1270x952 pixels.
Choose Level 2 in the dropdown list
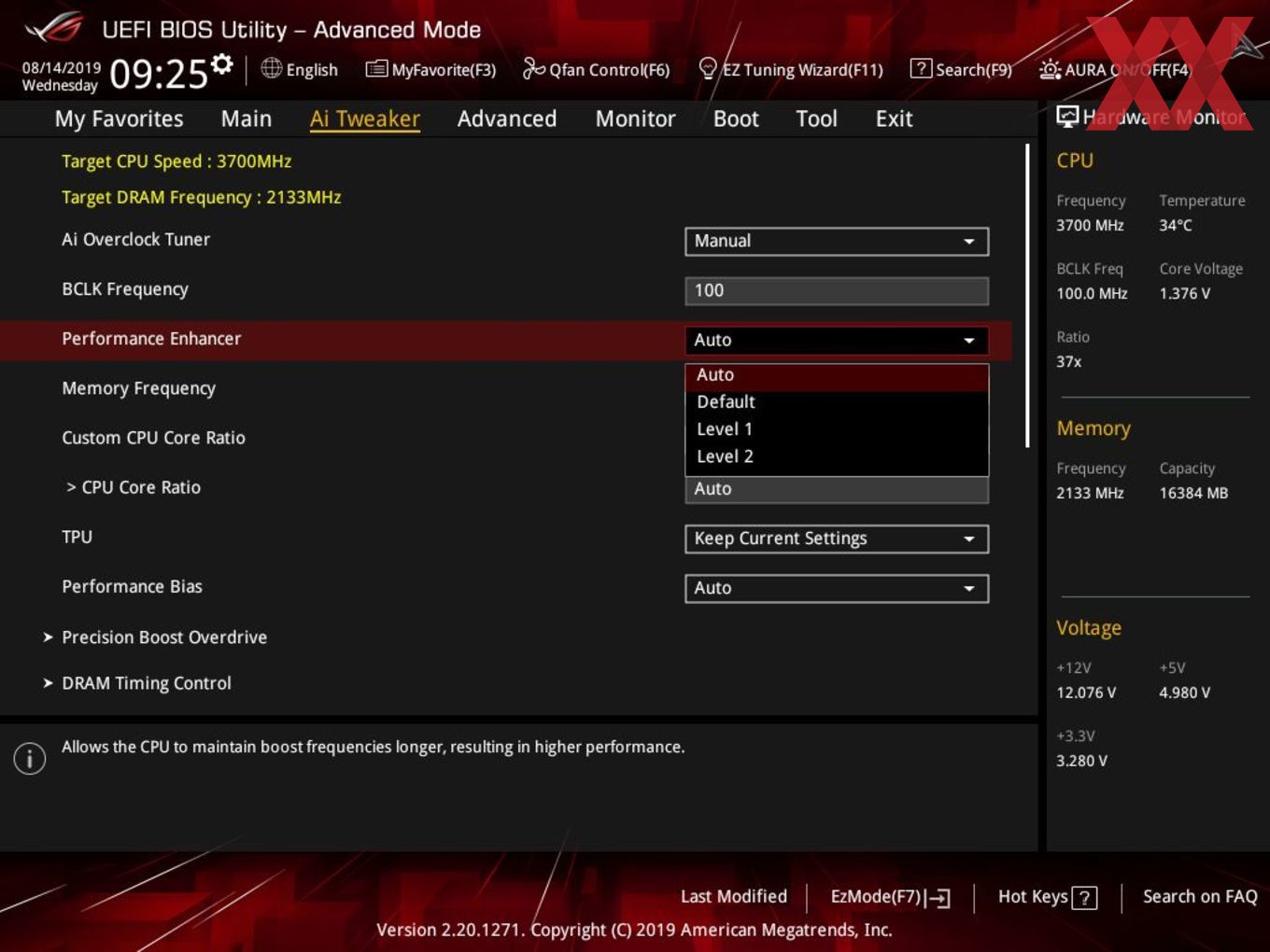pyautogui.click(x=837, y=456)
